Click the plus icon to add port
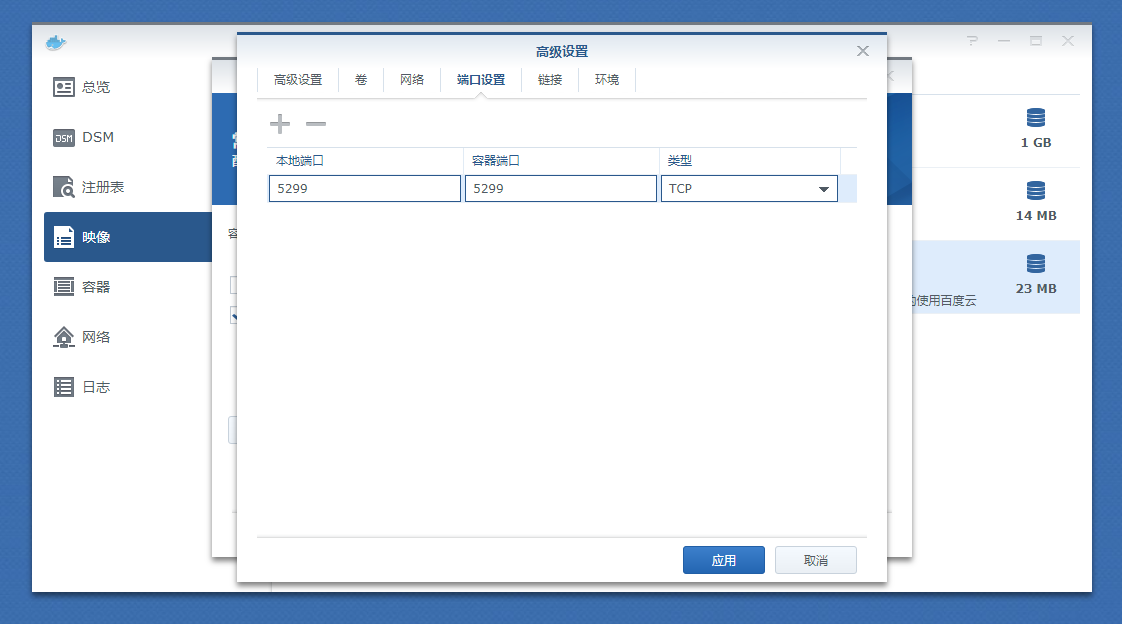 [280, 124]
